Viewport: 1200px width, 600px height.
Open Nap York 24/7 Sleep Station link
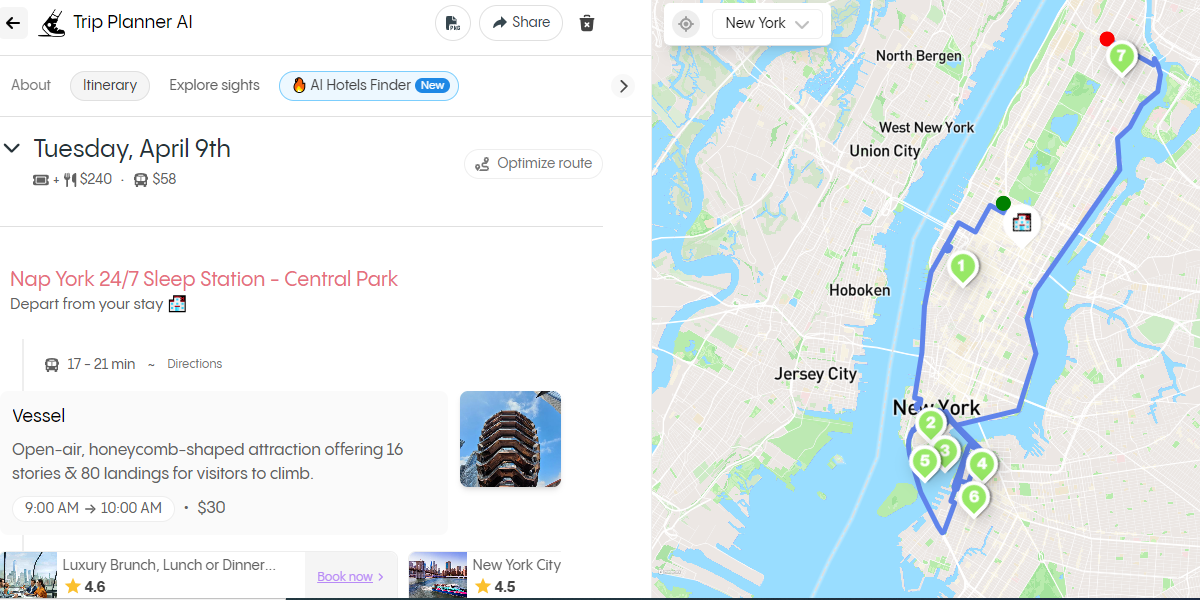204,279
